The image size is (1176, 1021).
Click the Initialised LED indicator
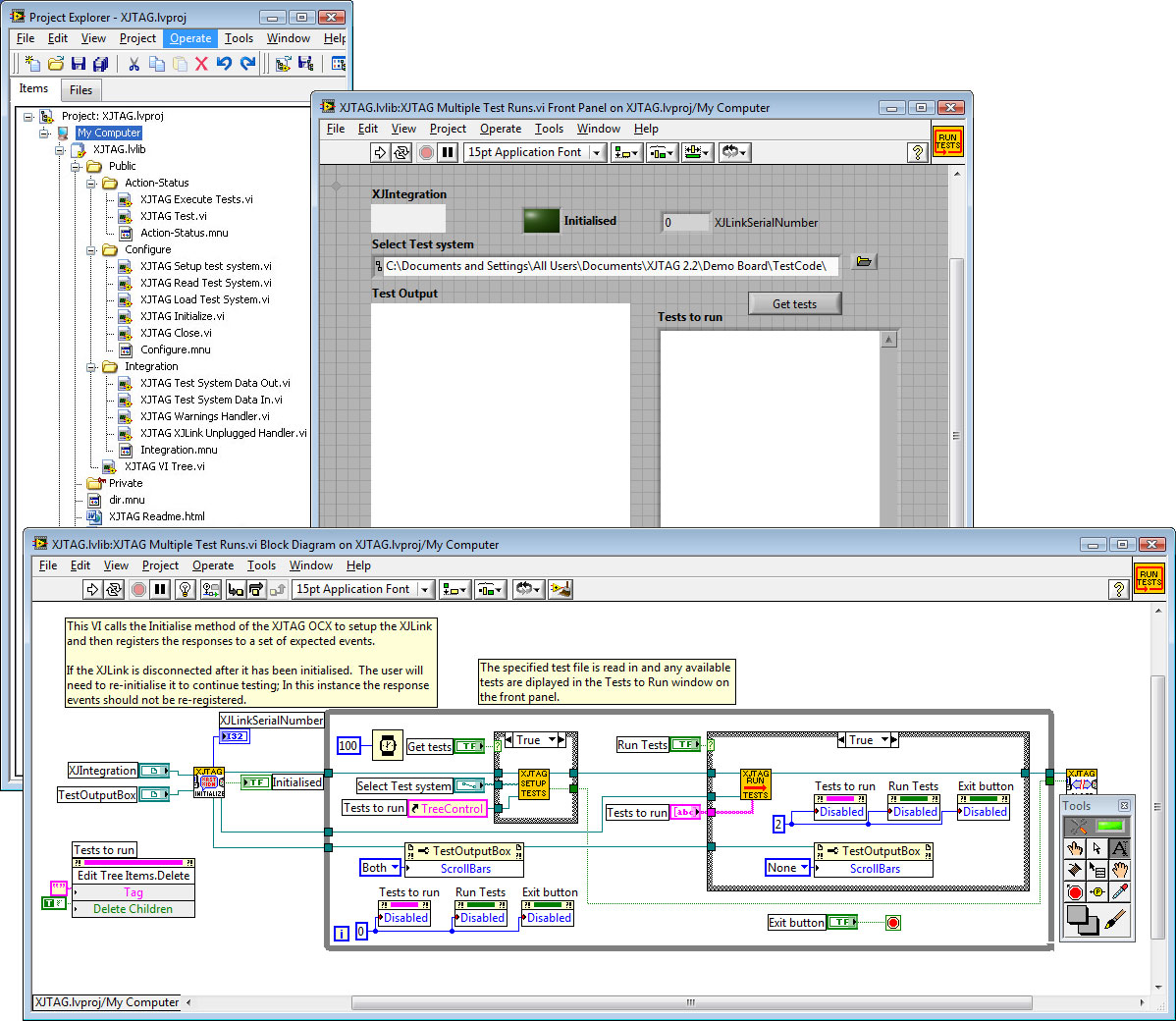pyautogui.click(x=542, y=221)
